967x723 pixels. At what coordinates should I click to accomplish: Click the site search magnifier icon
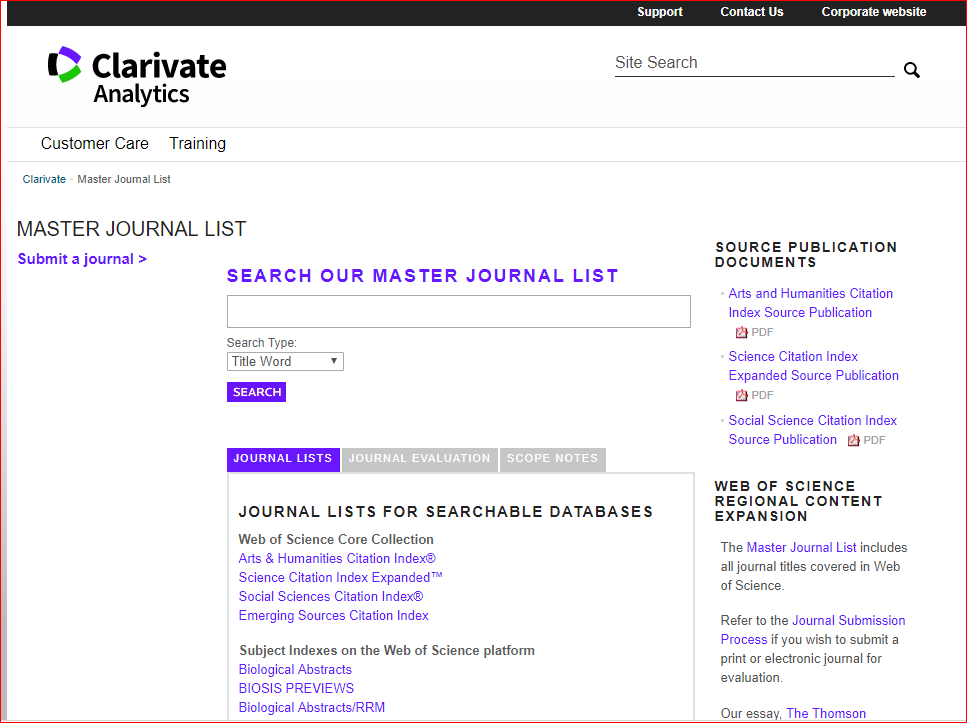coord(911,70)
